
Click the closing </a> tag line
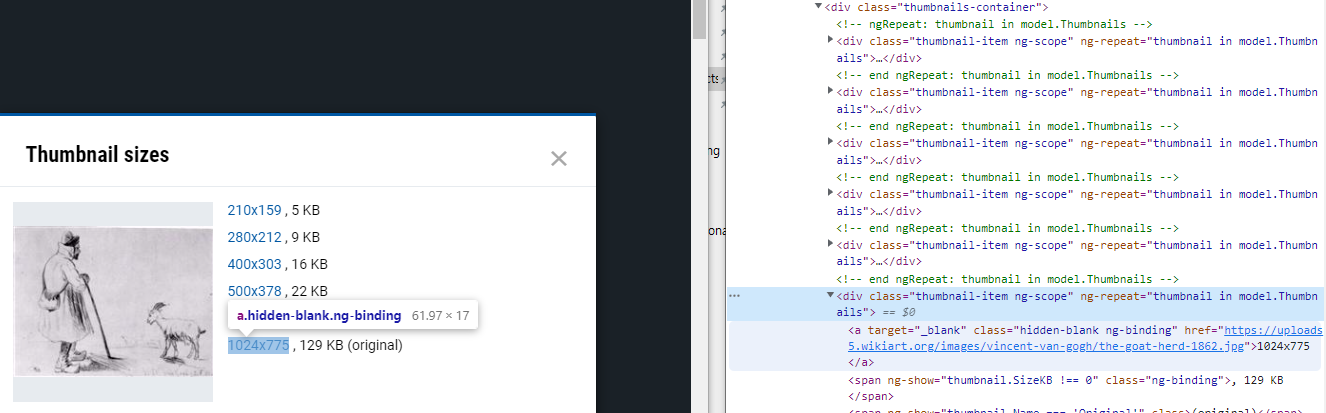(861, 362)
